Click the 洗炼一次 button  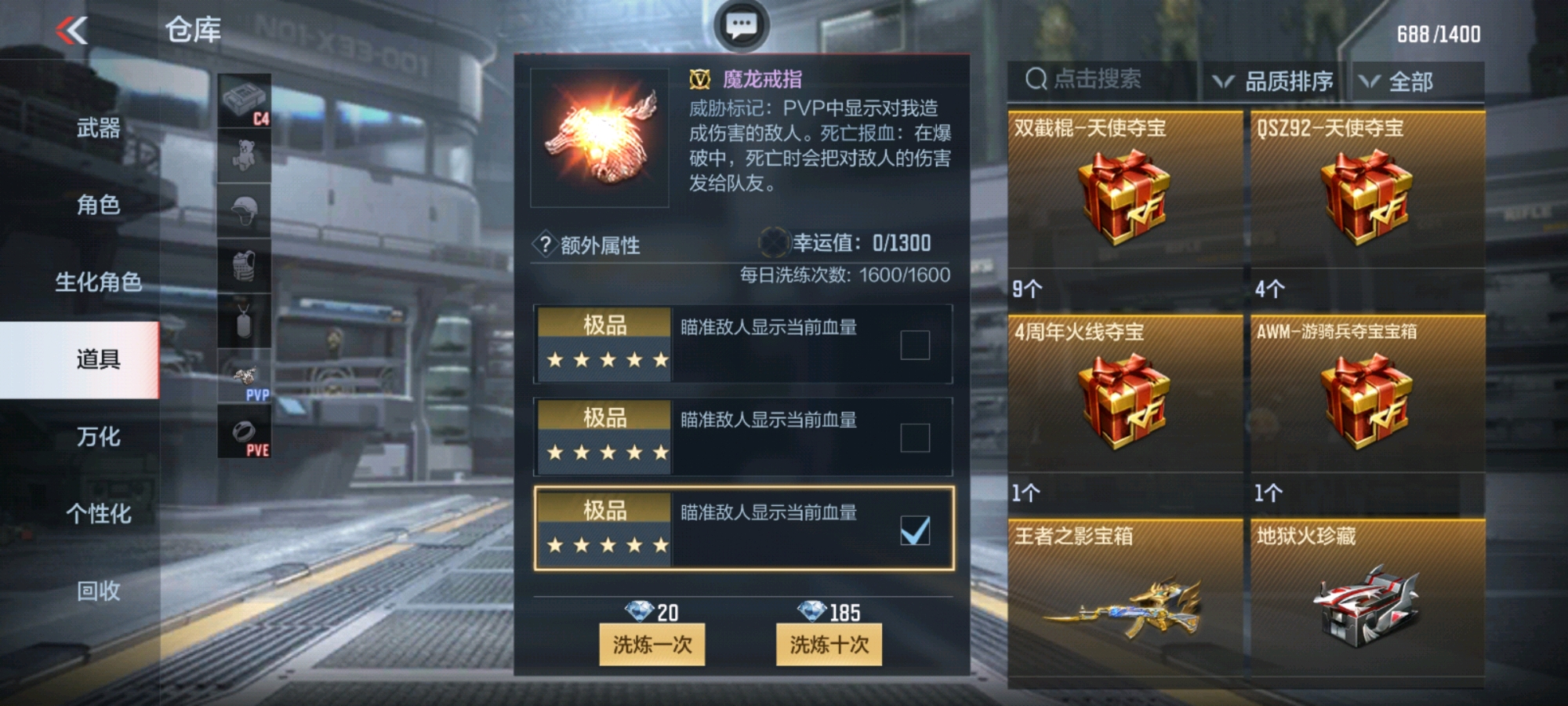tap(652, 645)
